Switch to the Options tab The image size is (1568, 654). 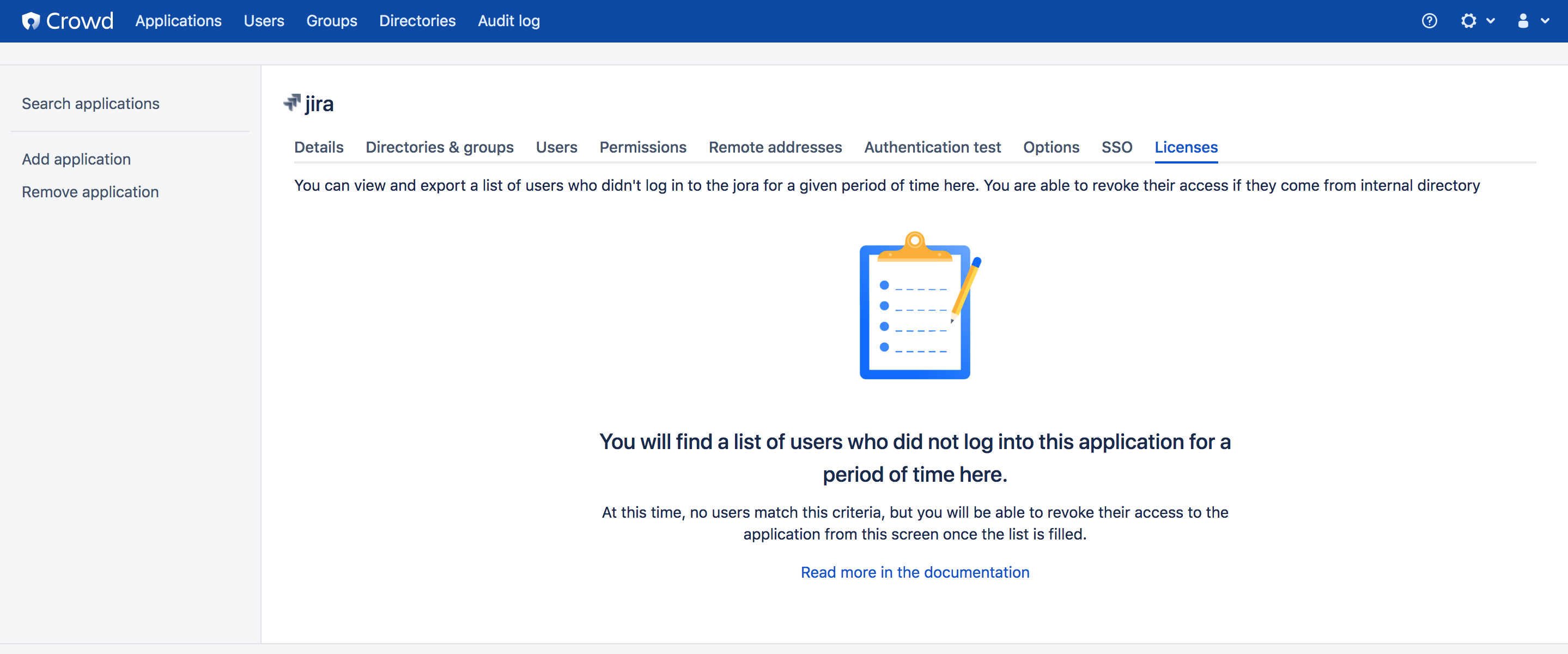coord(1051,147)
